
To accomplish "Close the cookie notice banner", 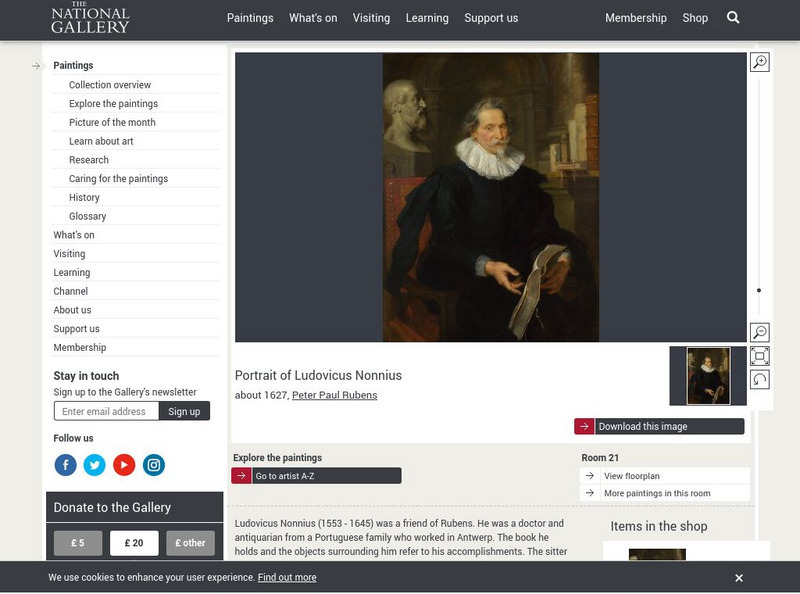I will tap(739, 578).
